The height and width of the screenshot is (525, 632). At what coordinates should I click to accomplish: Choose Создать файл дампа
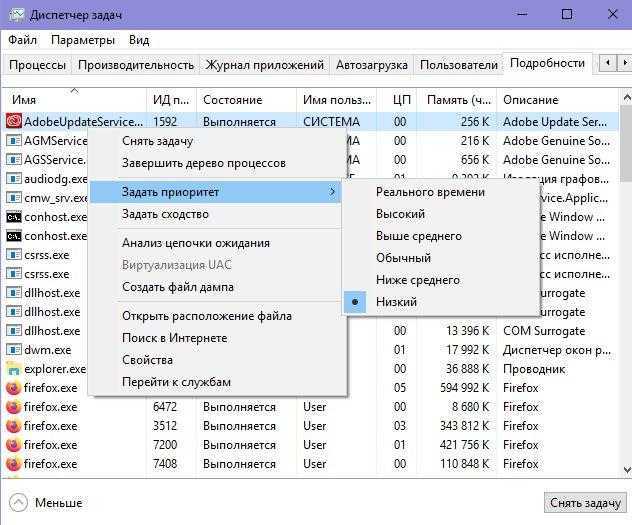(178, 287)
